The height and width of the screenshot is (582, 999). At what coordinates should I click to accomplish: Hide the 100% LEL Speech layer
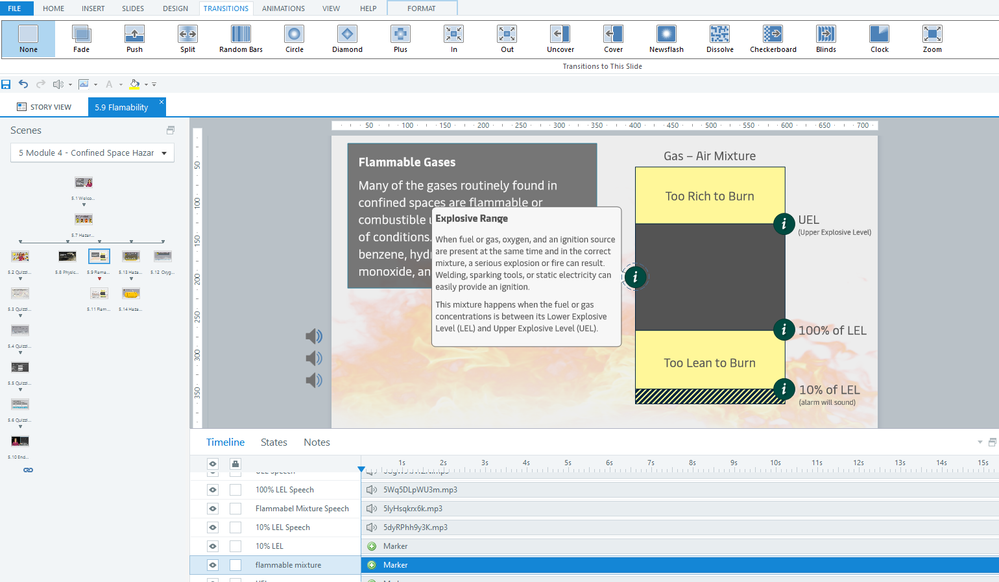pos(213,490)
